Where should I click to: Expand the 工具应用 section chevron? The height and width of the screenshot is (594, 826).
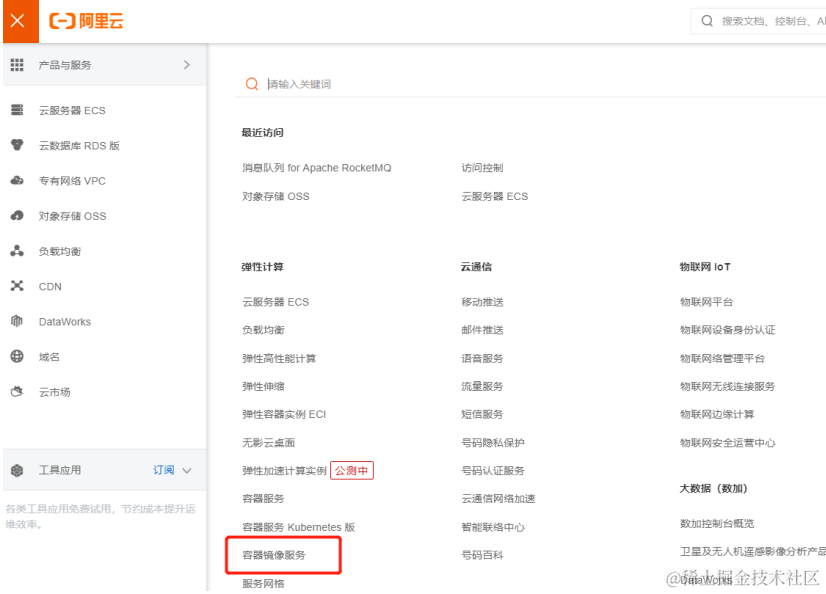186,471
